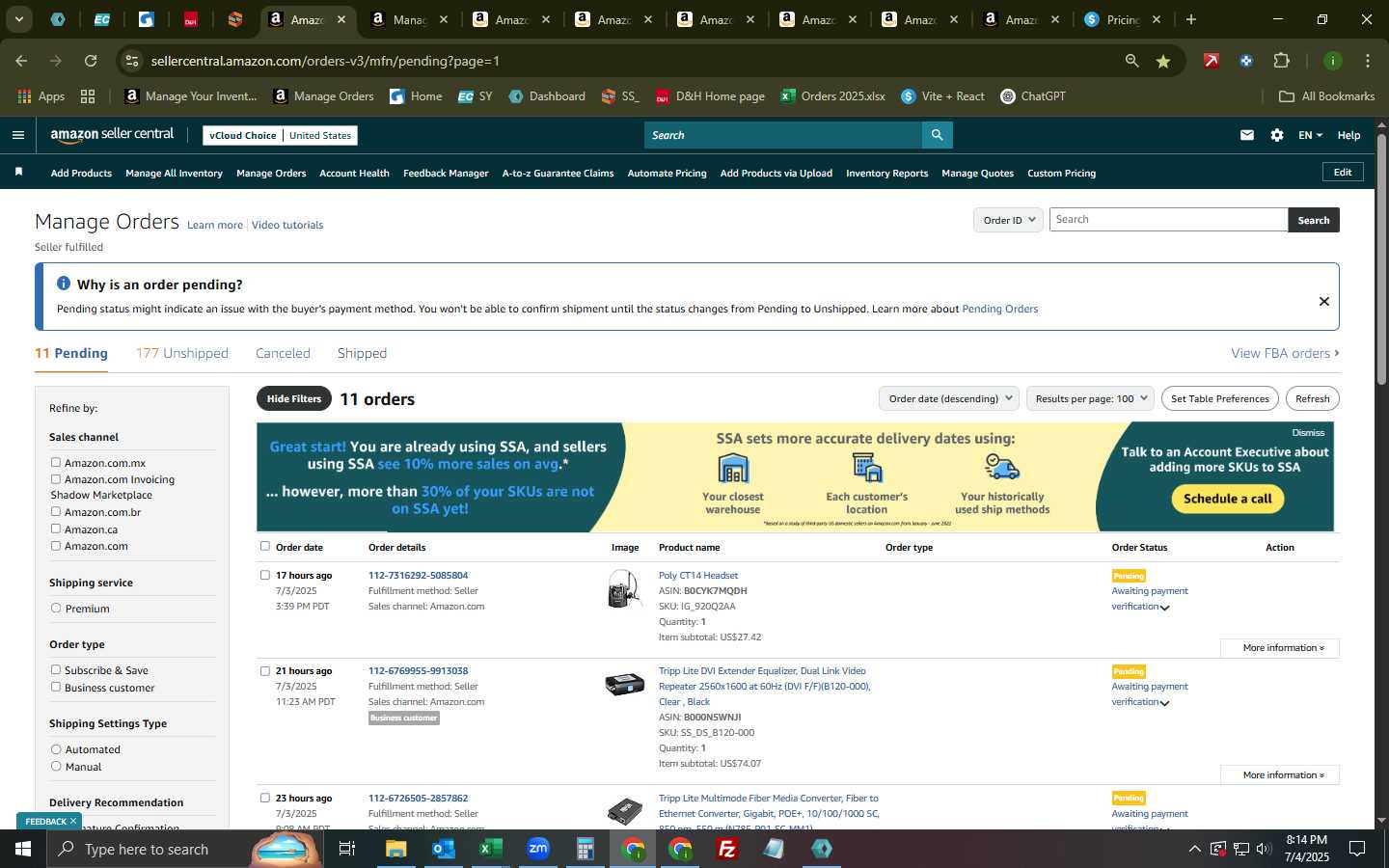Switch to the Canceled tab
The image size is (1389, 868).
[x=283, y=353]
